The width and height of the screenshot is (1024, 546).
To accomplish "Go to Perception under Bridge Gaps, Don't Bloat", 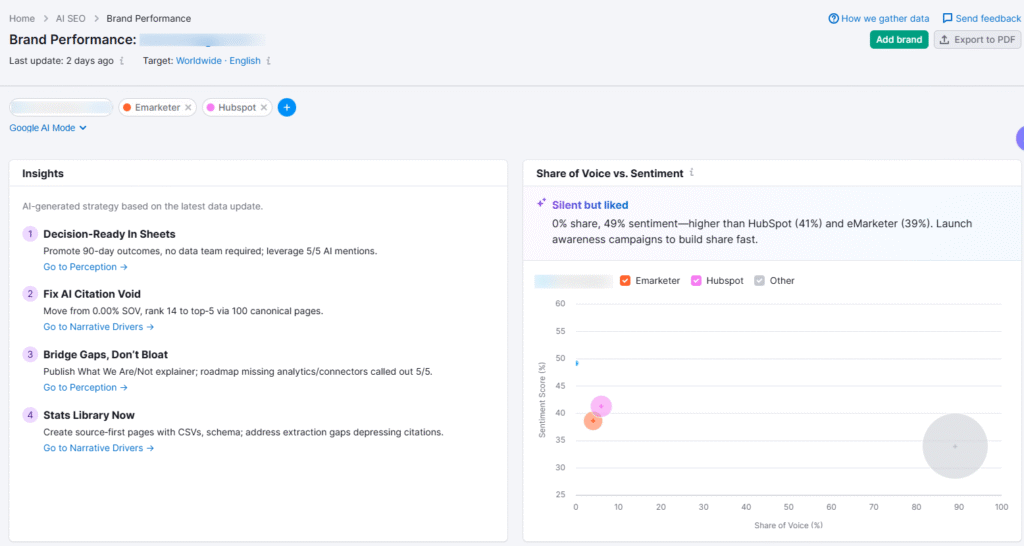I will (85, 388).
